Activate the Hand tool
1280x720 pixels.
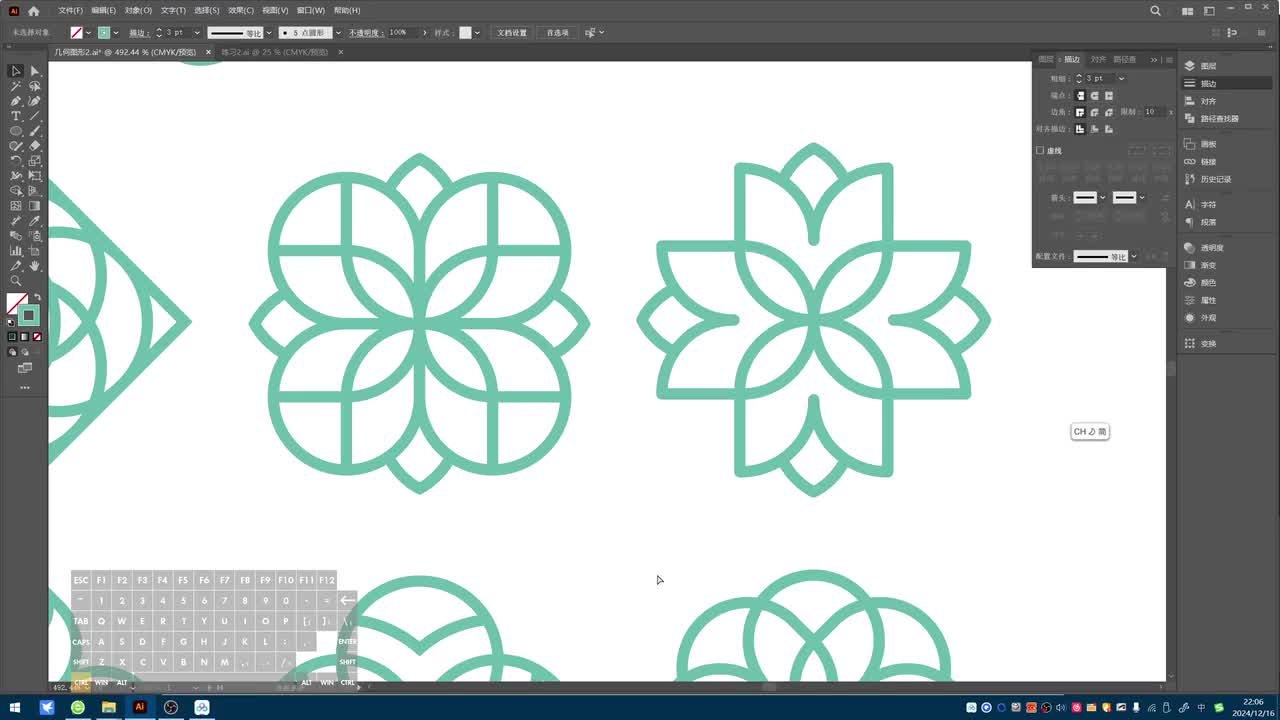tap(35, 266)
